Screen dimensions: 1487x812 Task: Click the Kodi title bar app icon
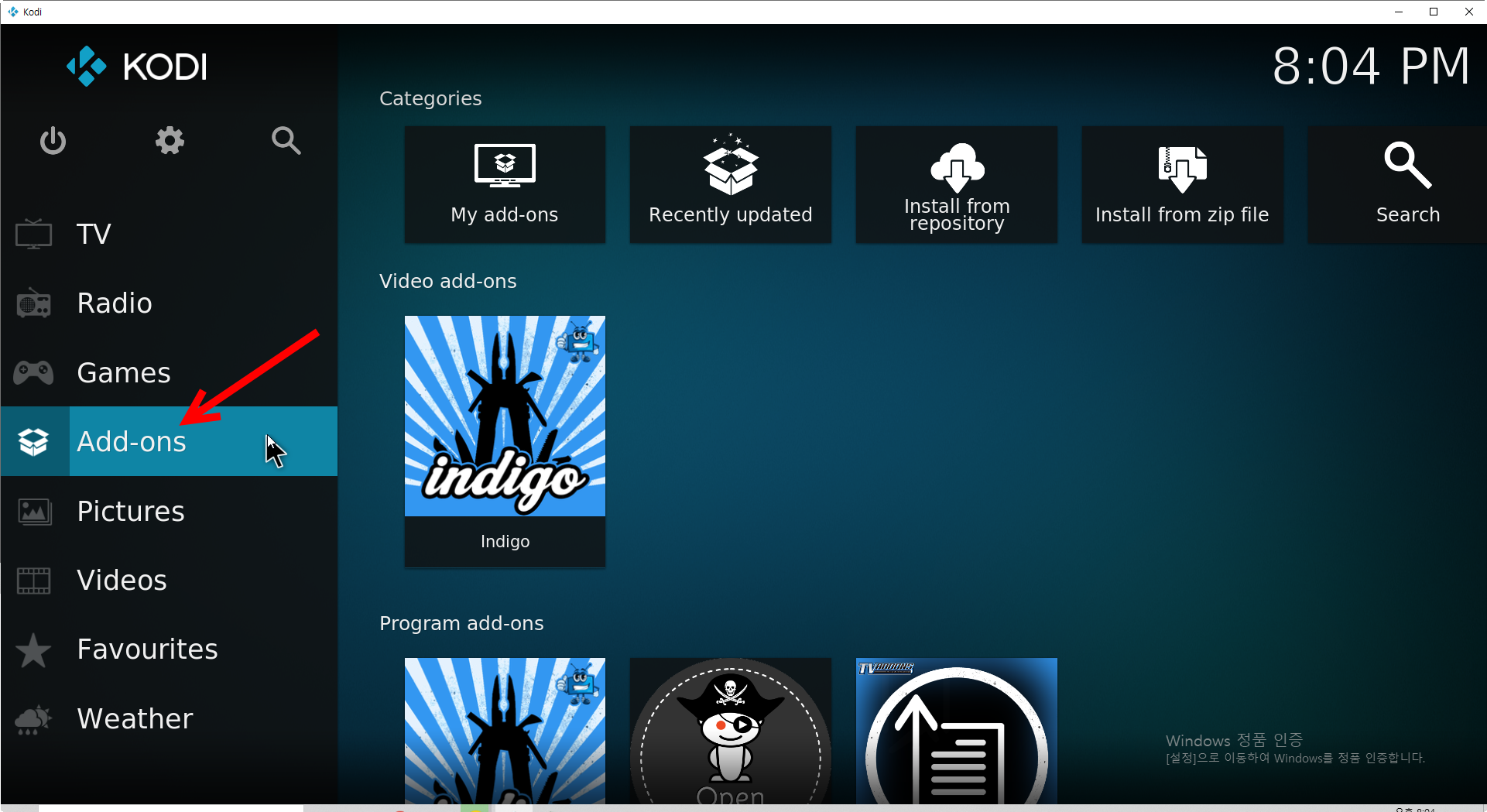tap(12, 12)
